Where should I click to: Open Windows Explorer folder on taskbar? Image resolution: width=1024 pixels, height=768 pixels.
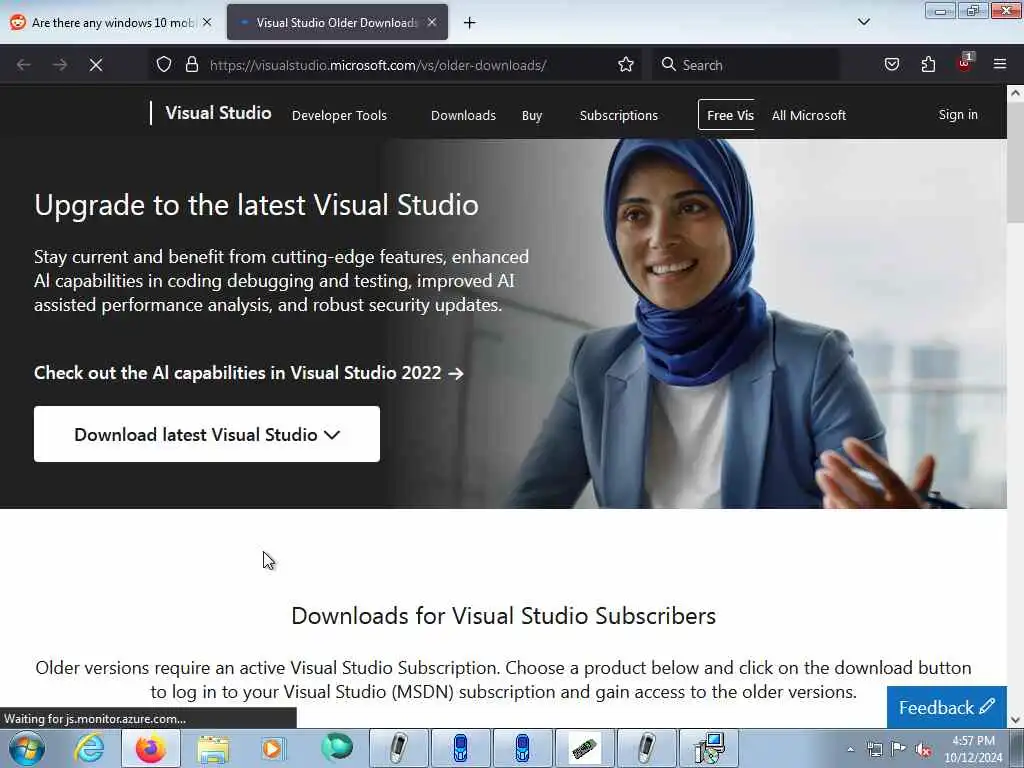(x=213, y=749)
